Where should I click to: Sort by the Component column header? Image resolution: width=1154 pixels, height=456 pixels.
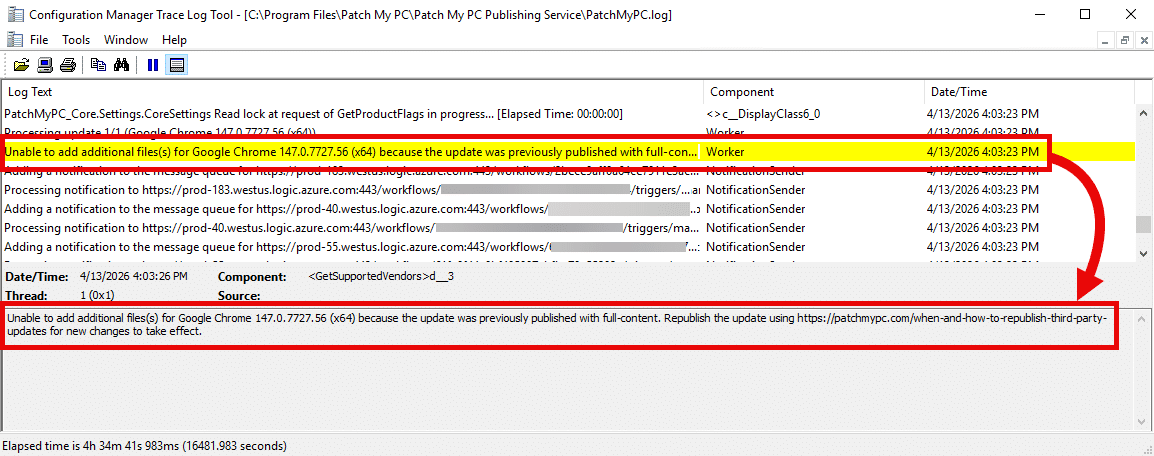(x=813, y=91)
